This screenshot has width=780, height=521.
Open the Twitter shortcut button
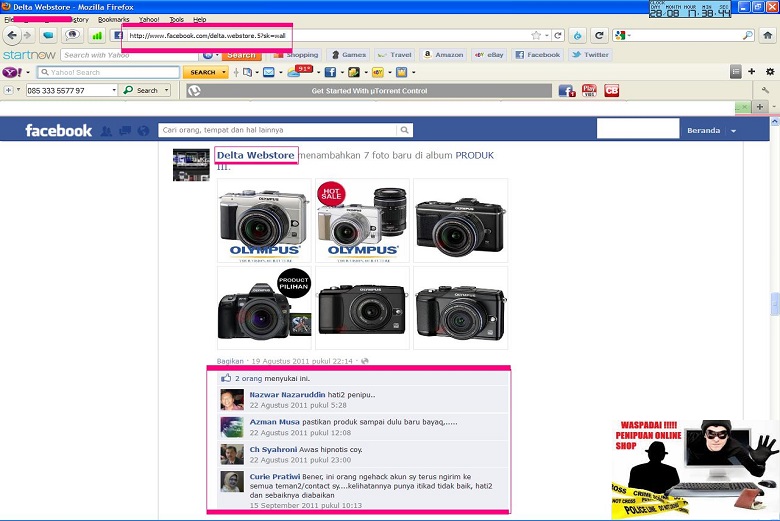590,55
